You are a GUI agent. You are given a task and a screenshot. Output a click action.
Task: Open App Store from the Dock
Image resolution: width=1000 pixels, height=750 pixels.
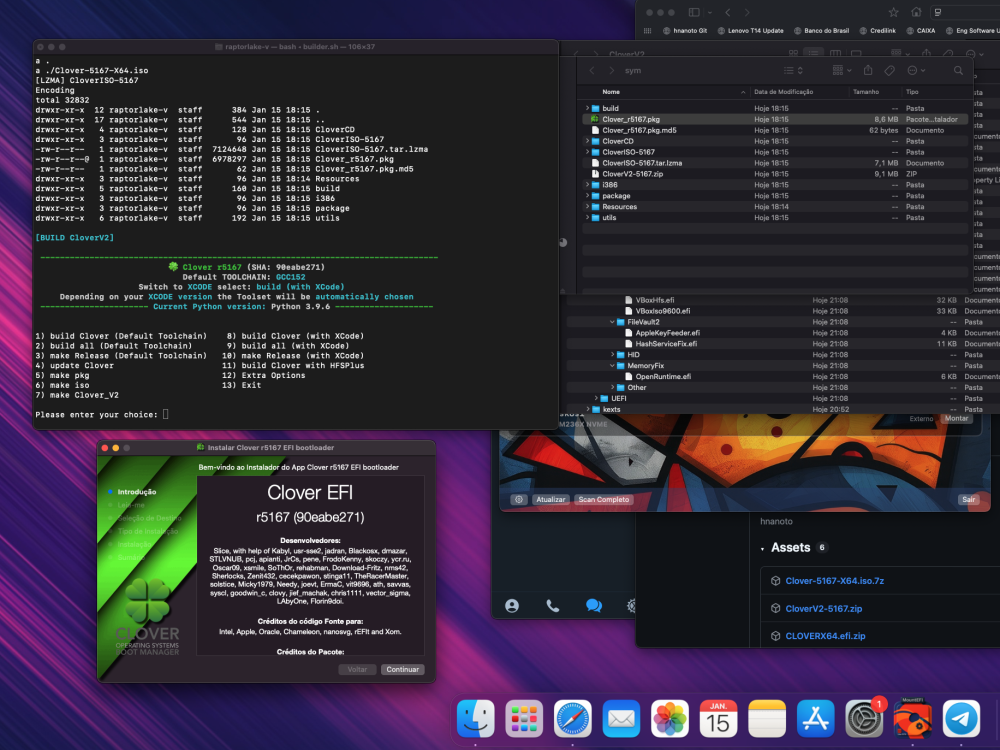(x=815, y=719)
